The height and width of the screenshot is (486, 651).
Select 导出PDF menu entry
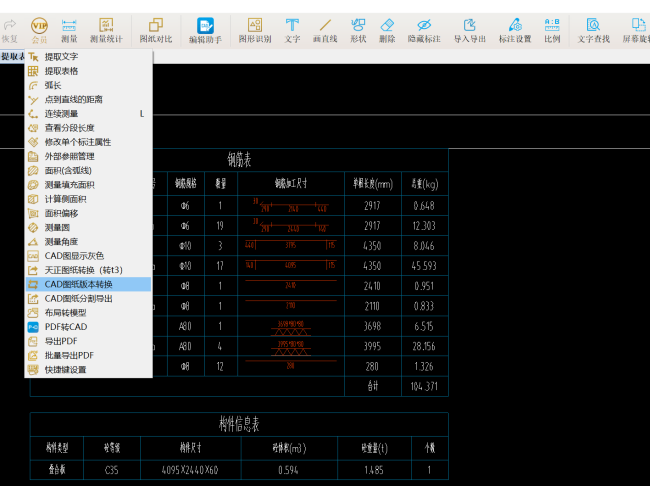[x=88, y=341]
